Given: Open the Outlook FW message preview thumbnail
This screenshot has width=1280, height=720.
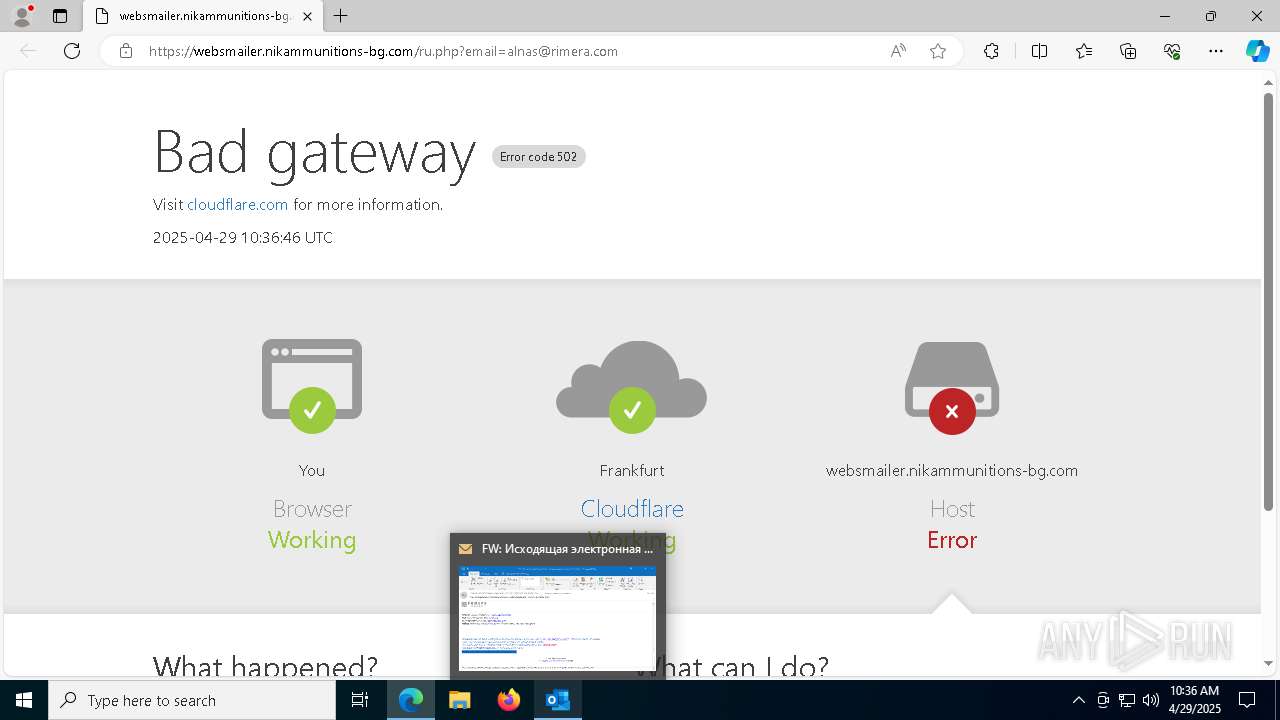Looking at the screenshot, I should pyautogui.click(x=557, y=618).
